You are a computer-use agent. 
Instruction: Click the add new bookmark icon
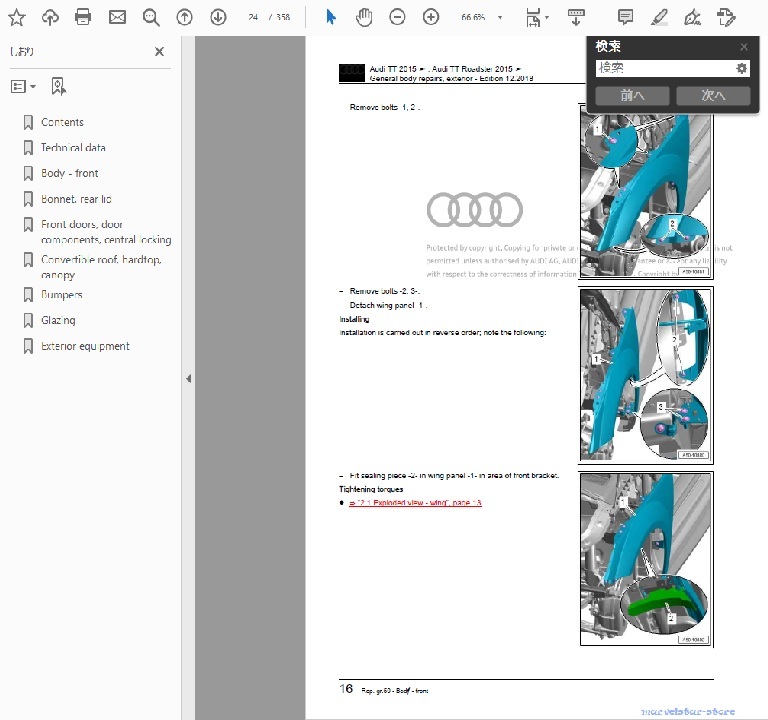coord(58,87)
